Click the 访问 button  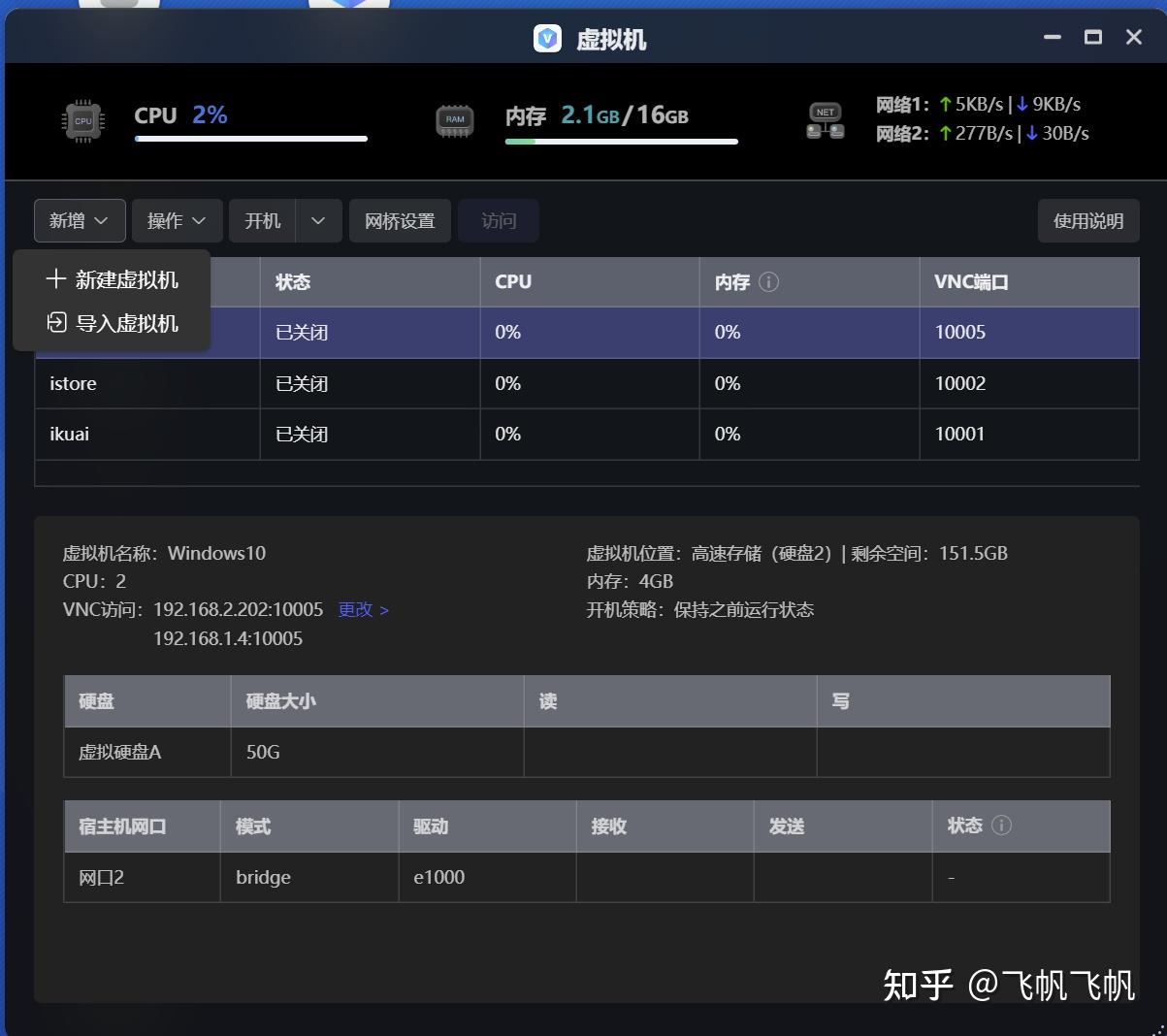pos(498,220)
